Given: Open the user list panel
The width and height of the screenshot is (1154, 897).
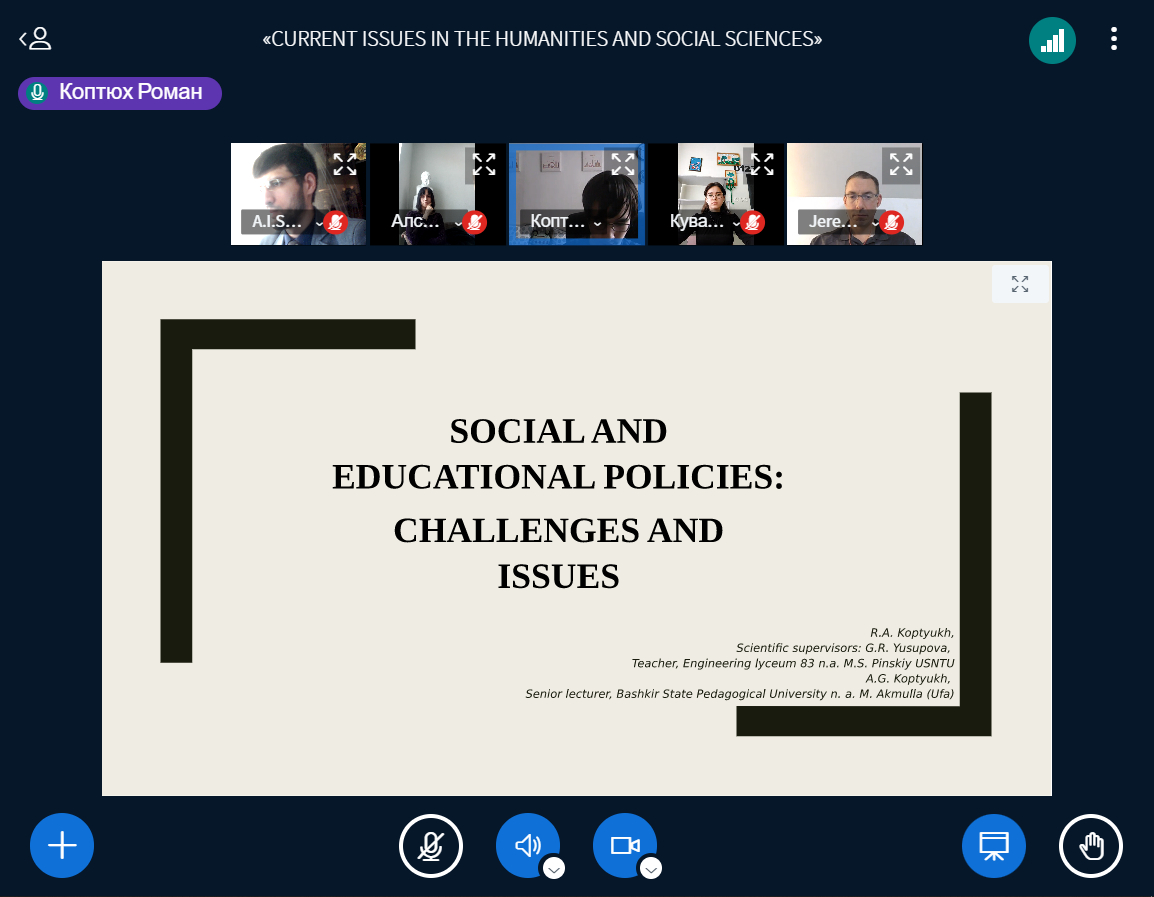Looking at the screenshot, I should (35, 39).
